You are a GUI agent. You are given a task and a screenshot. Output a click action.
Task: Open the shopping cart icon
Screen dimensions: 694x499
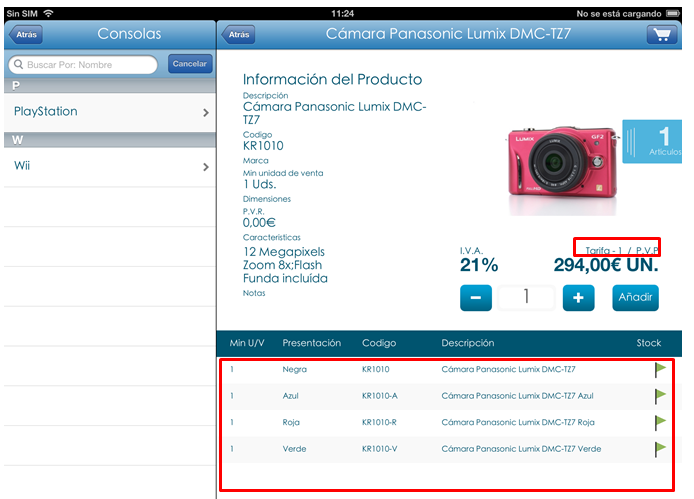click(662, 35)
